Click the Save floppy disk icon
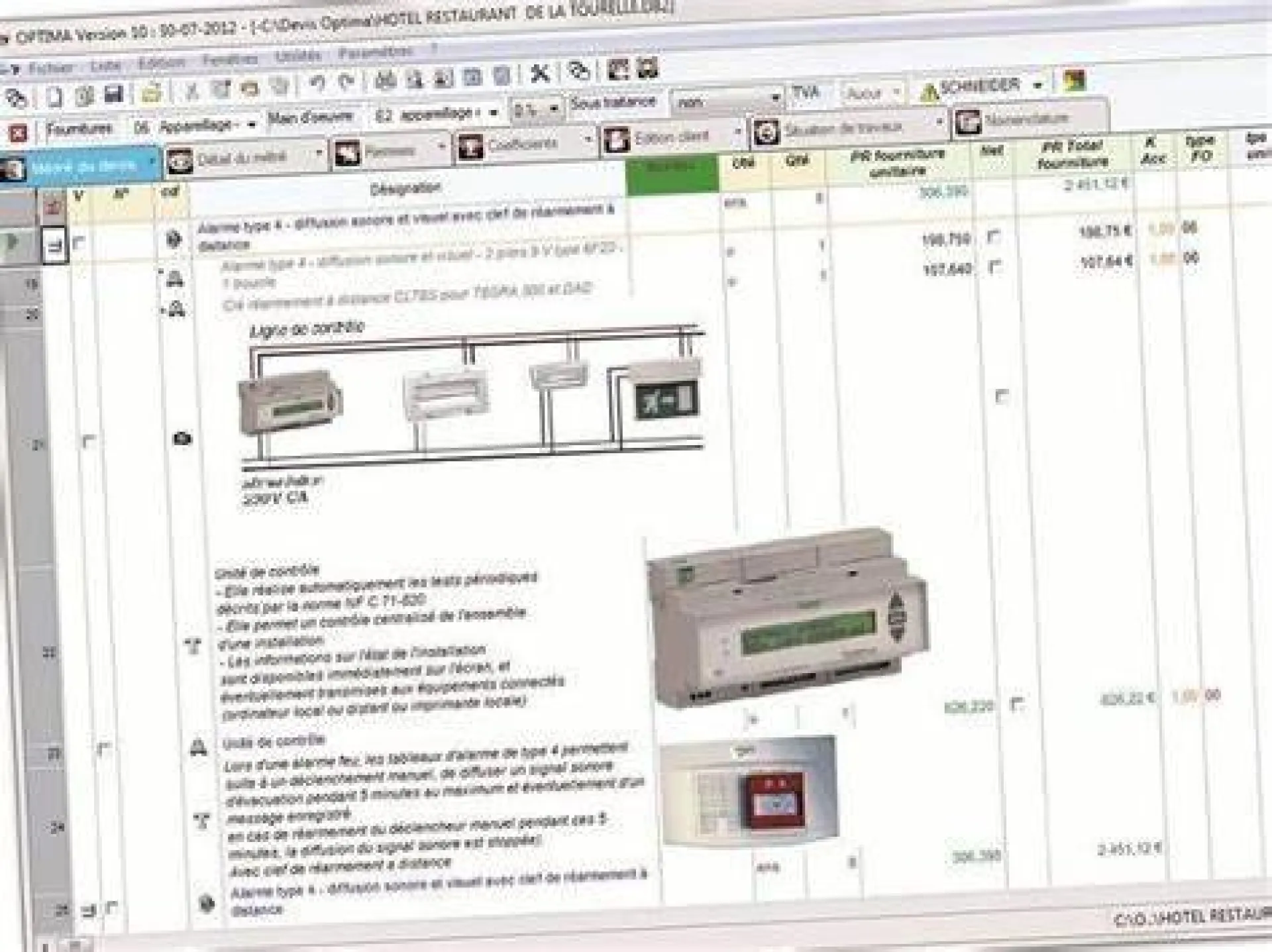Screen dimensions: 1272x952 [x=114, y=95]
